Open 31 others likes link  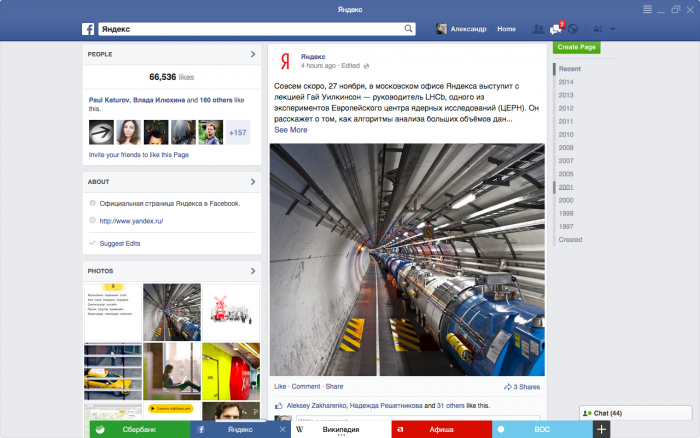450,406
